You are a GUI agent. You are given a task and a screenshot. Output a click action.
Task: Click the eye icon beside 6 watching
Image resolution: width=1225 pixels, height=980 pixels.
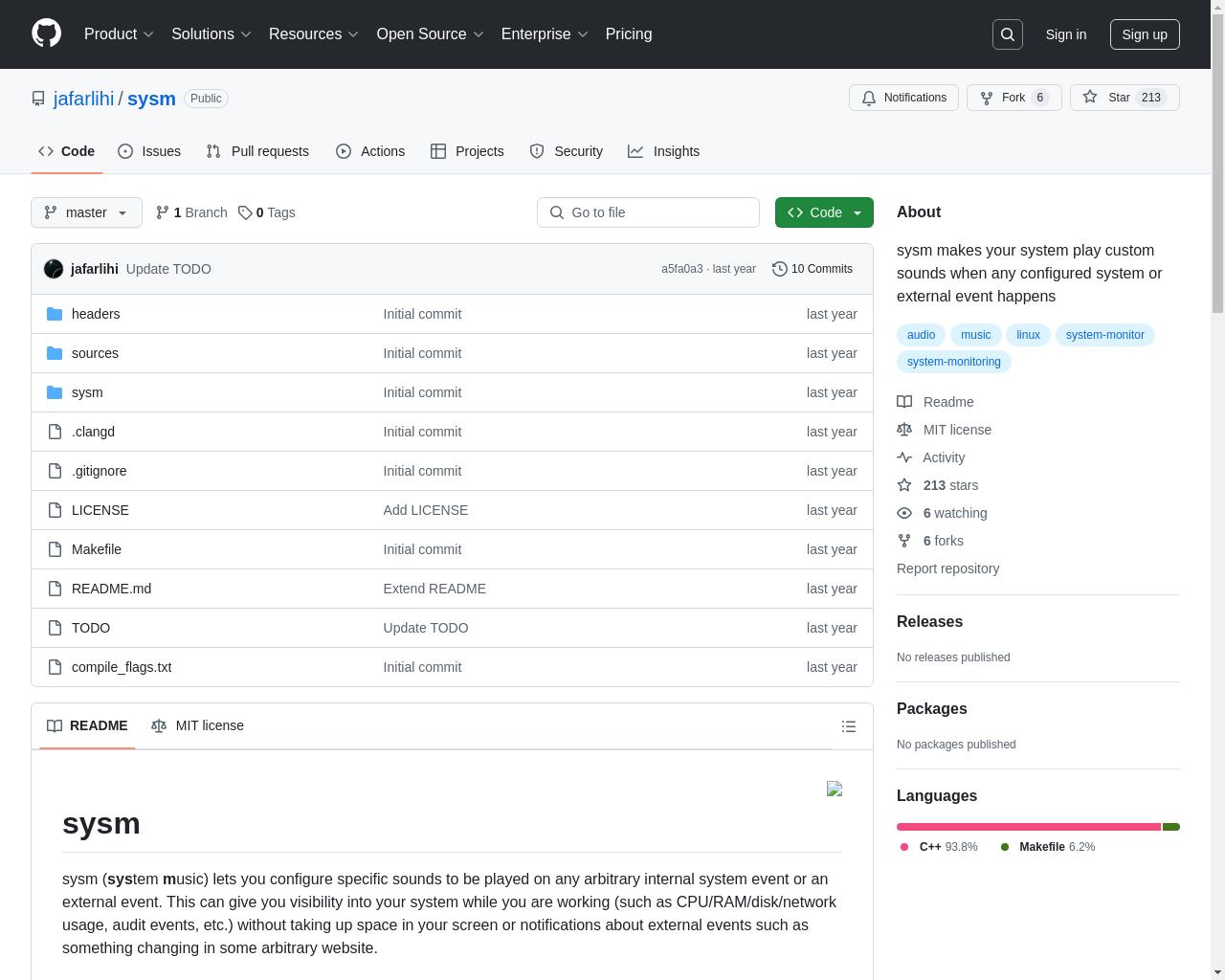coord(904,513)
